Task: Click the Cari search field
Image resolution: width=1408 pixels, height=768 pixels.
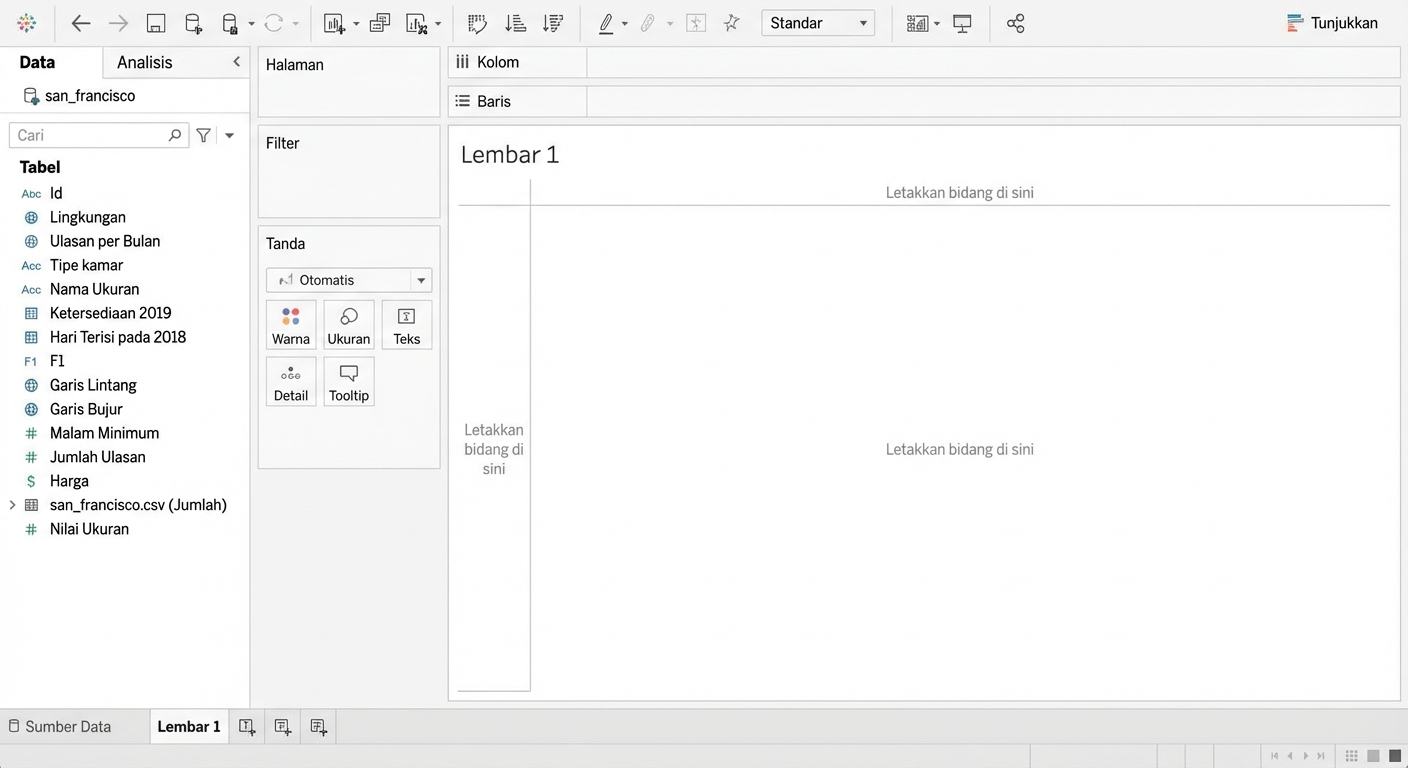Action: pos(90,135)
